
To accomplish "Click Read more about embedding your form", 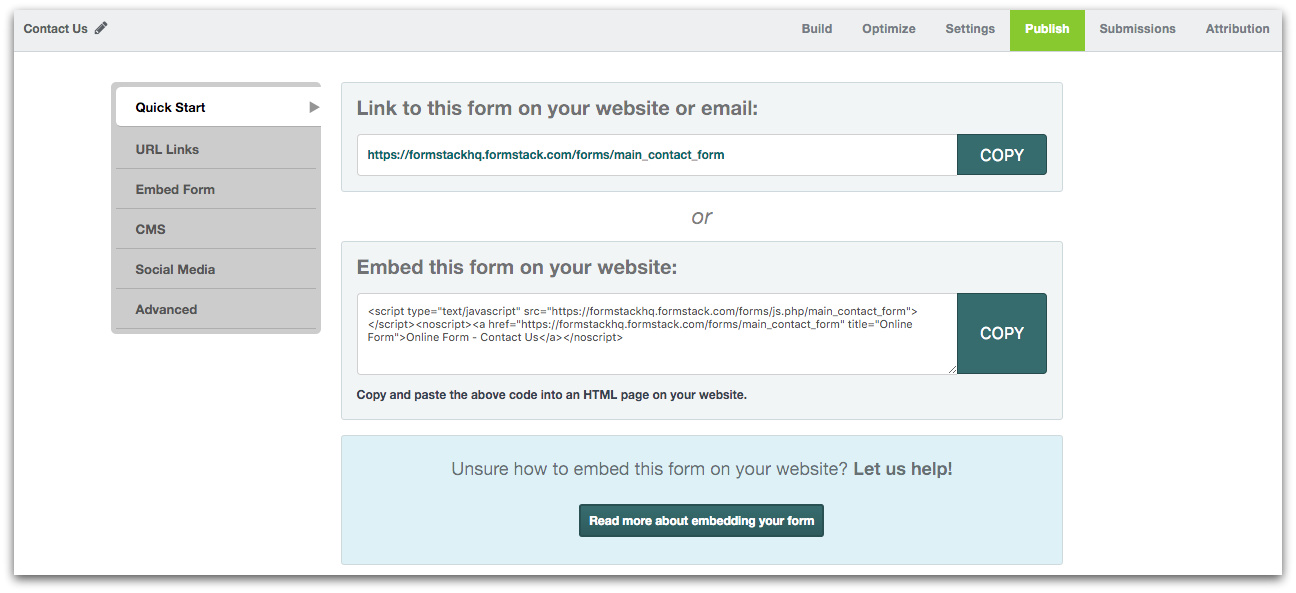I will [x=701, y=520].
